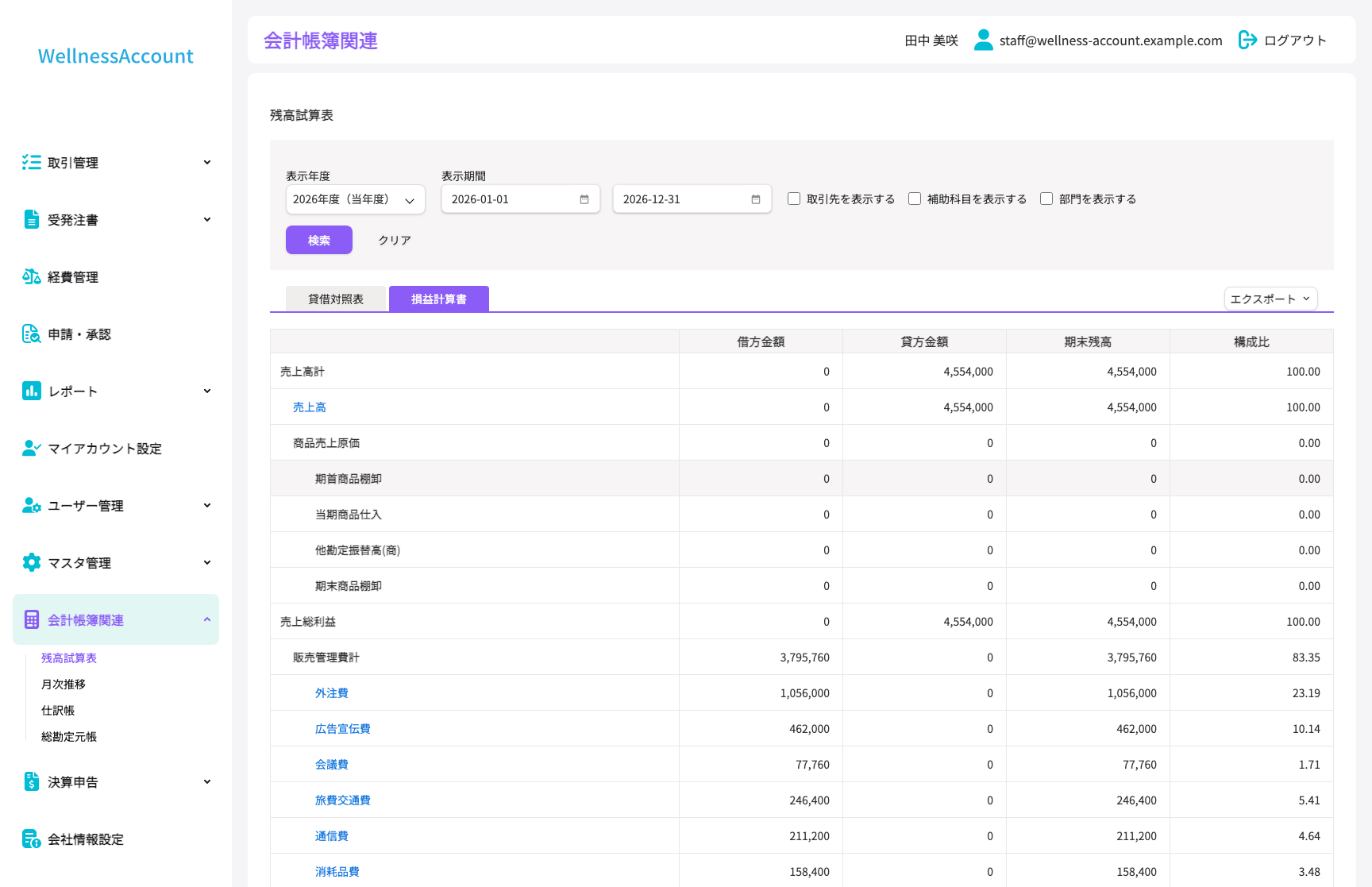
Task: Click the 決算申告 invoice icon
Action: point(32,782)
